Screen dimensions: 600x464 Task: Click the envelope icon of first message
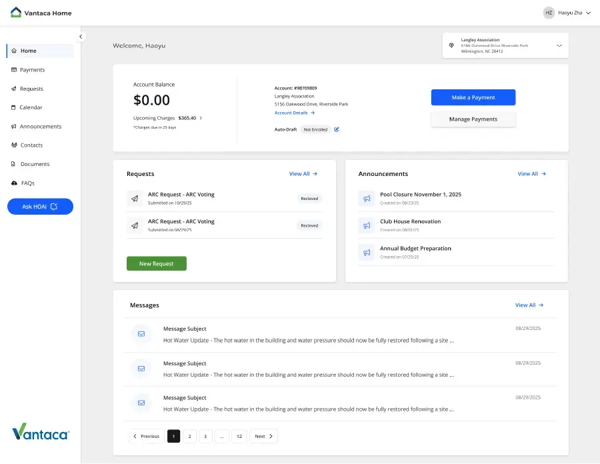pos(141,334)
